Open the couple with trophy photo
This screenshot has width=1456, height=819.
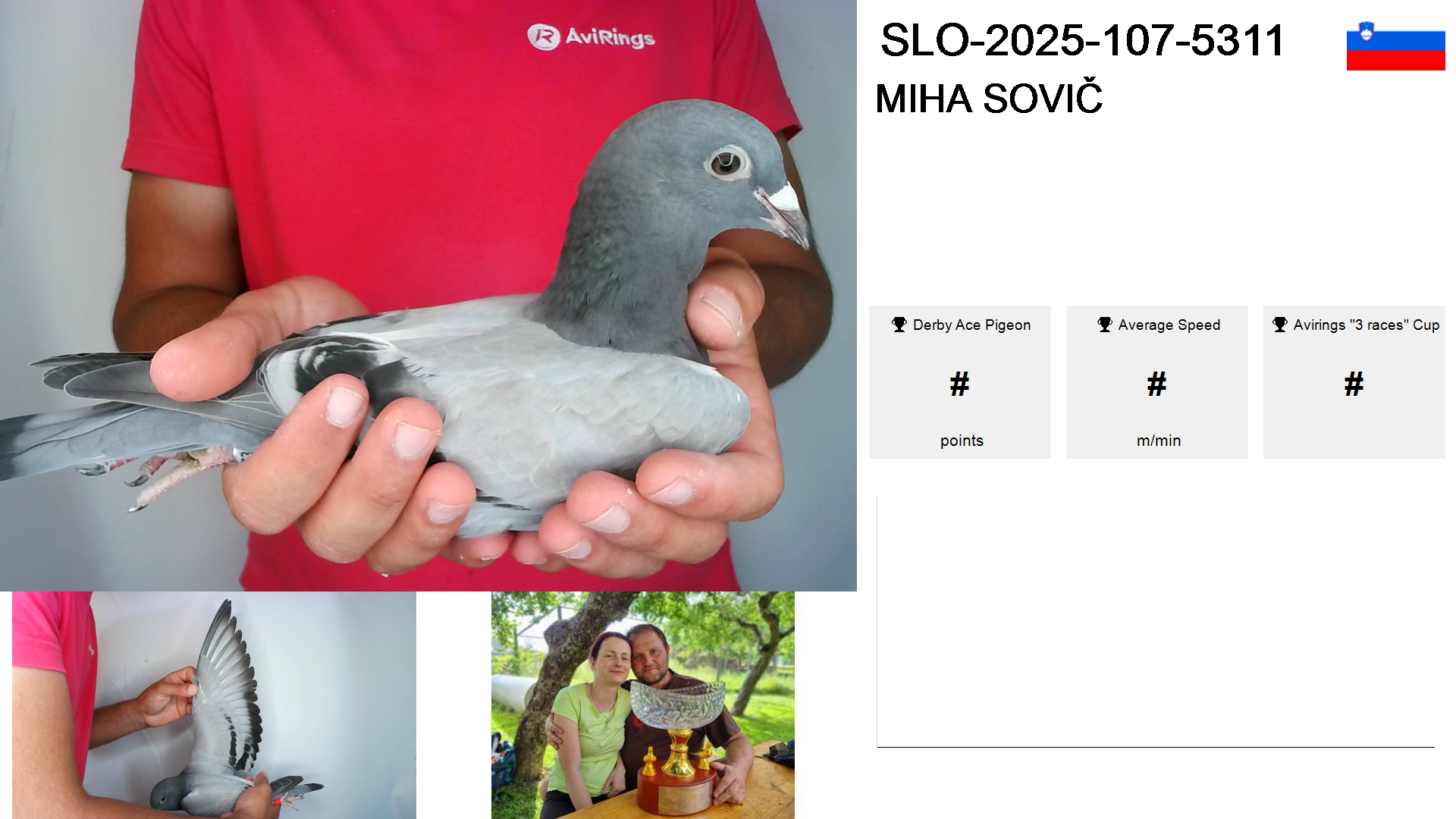(x=643, y=705)
